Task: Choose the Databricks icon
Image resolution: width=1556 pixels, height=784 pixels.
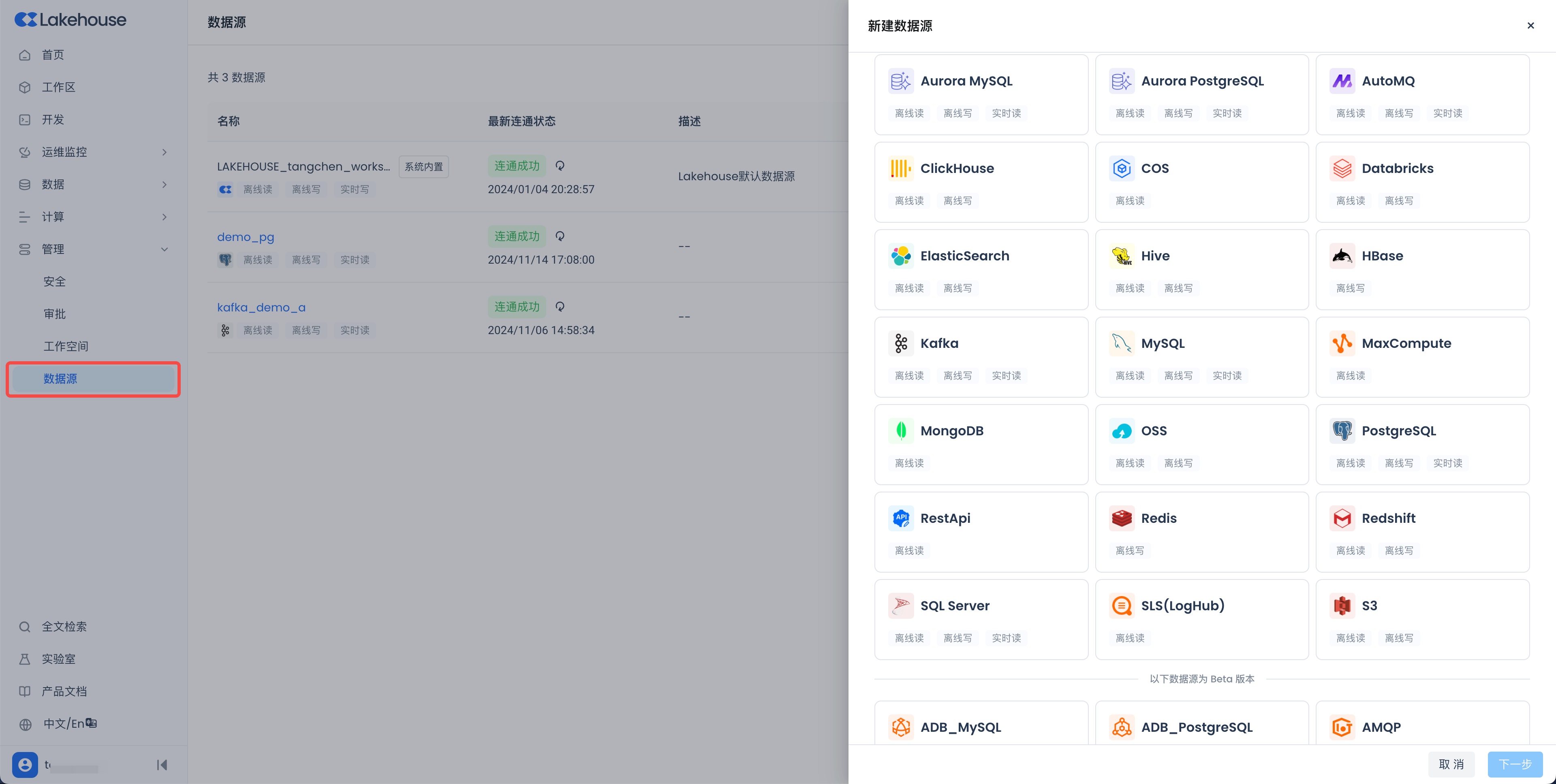Action: coord(1342,168)
